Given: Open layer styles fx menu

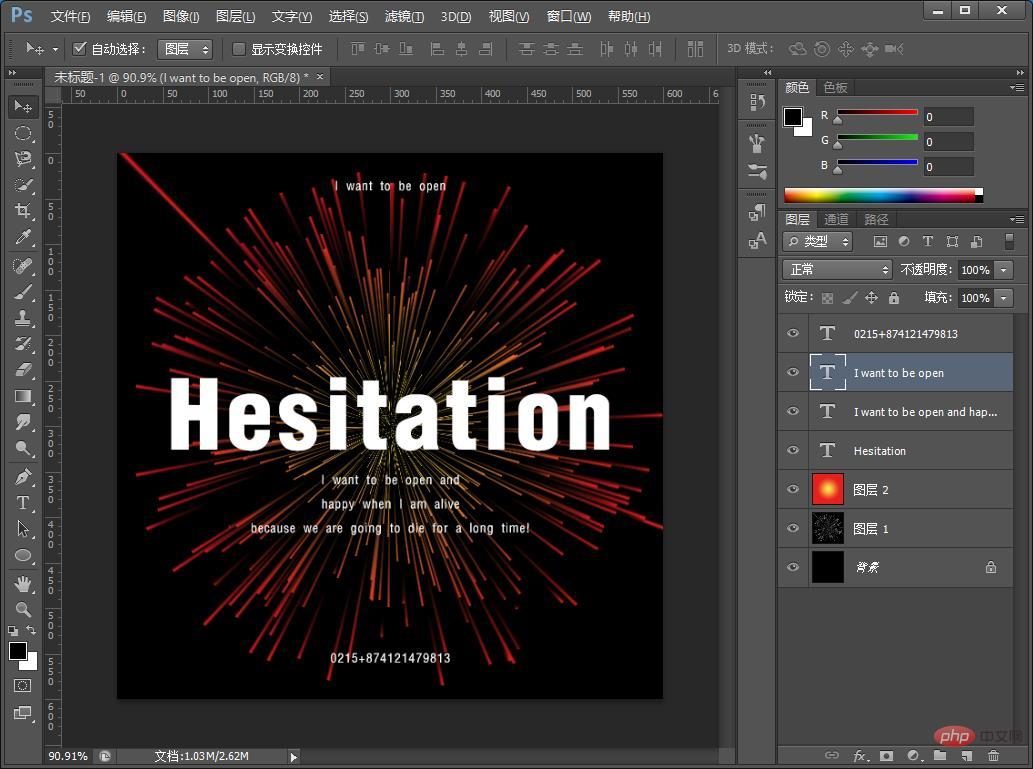Looking at the screenshot, I should pyautogui.click(x=860, y=755).
